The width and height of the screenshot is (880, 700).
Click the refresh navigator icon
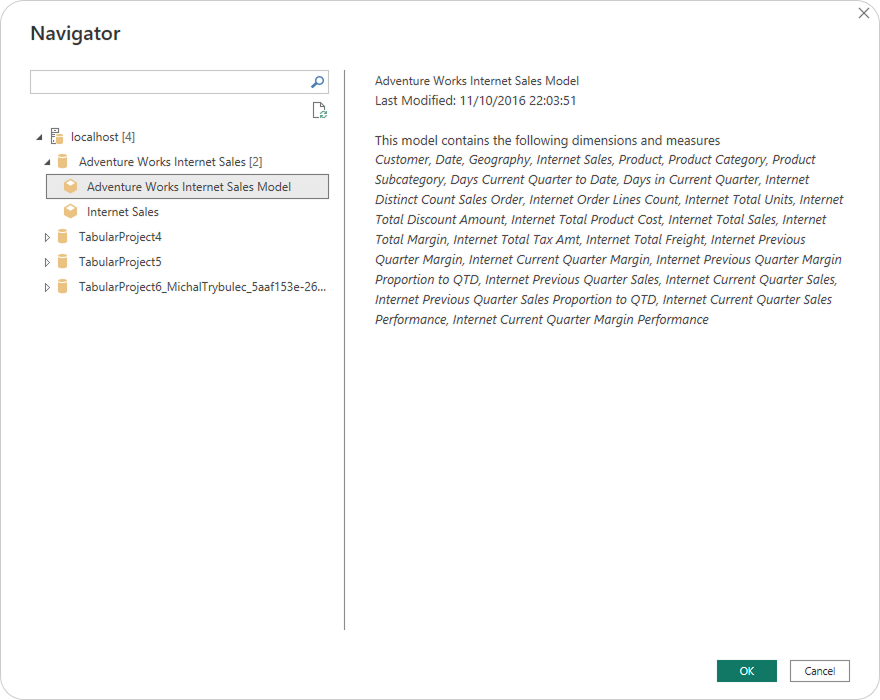[319, 111]
